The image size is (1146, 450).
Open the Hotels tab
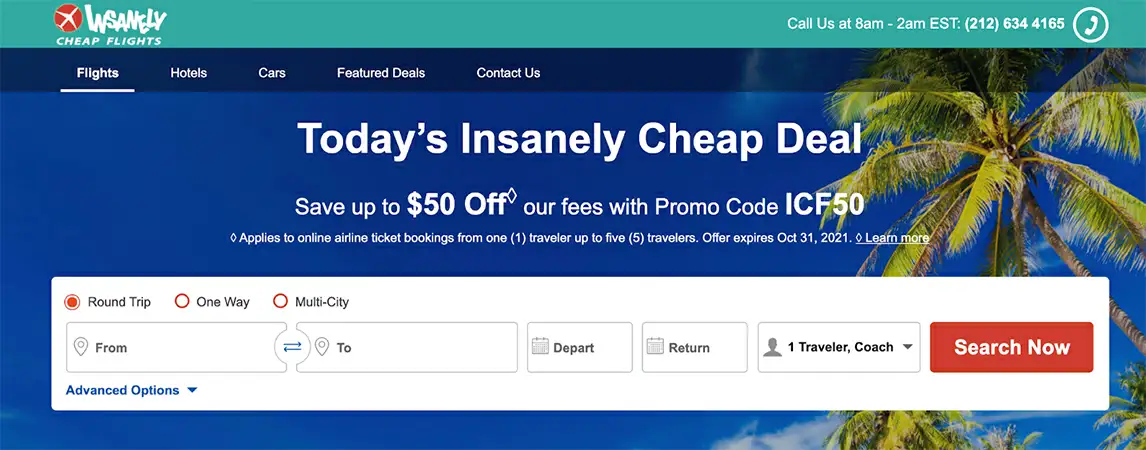pyautogui.click(x=188, y=73)
